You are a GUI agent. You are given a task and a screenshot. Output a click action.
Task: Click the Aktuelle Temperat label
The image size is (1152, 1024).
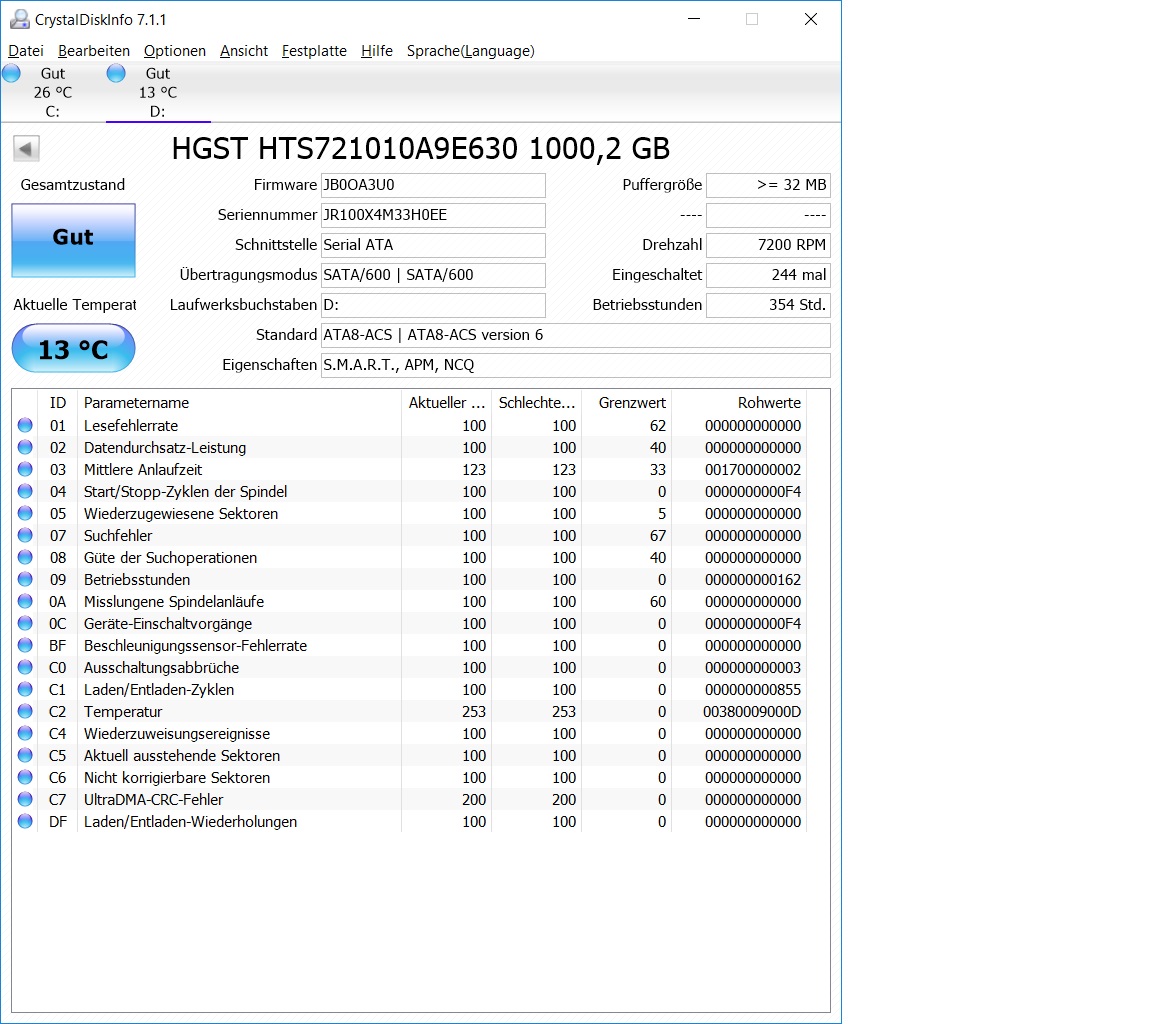coord(75,305)
